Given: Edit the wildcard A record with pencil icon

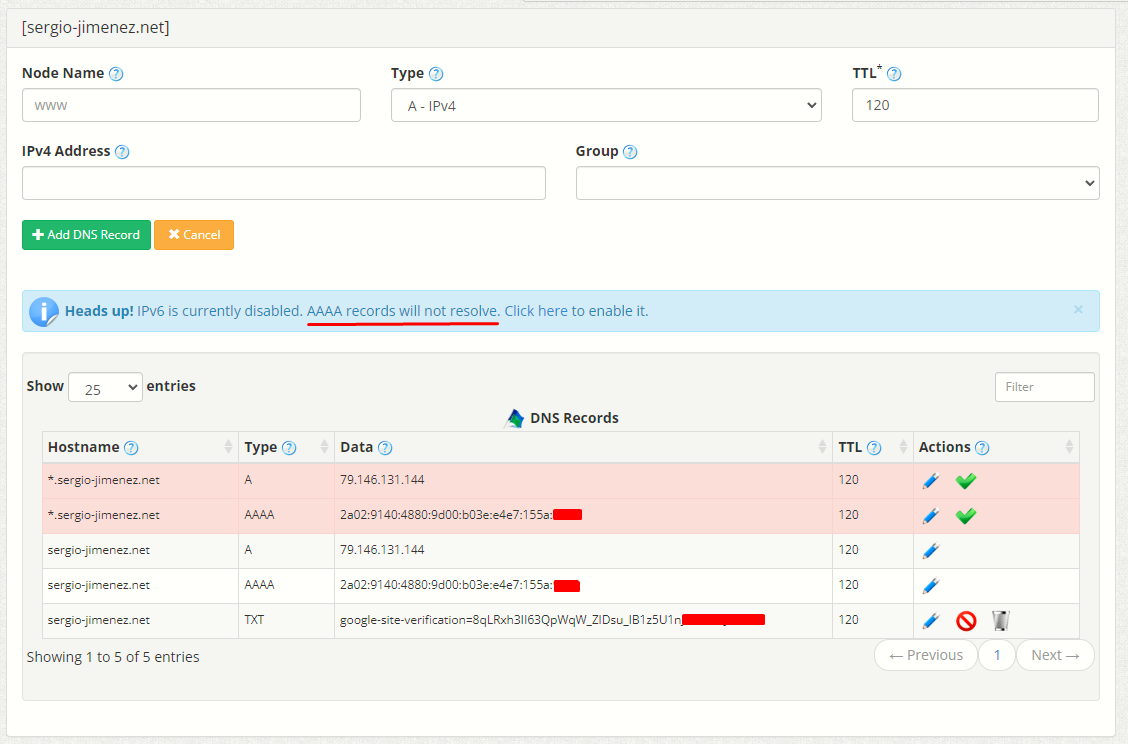Looking at the screenshot, I should pos(931,481).
